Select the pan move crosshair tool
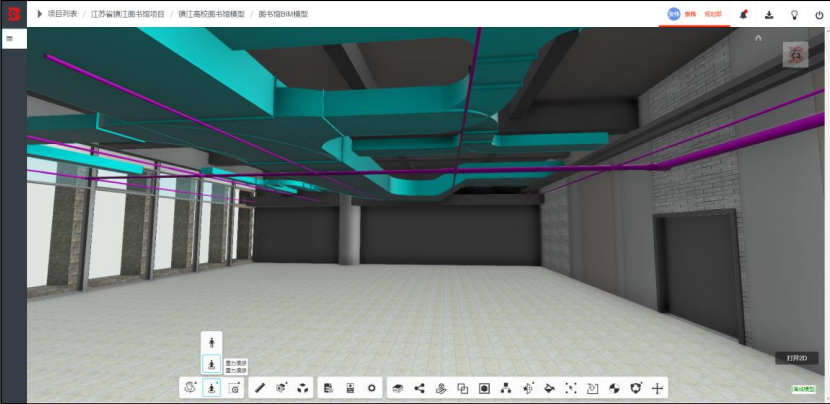830x404 pixels. pyautogui.click(x=657, y=388)
